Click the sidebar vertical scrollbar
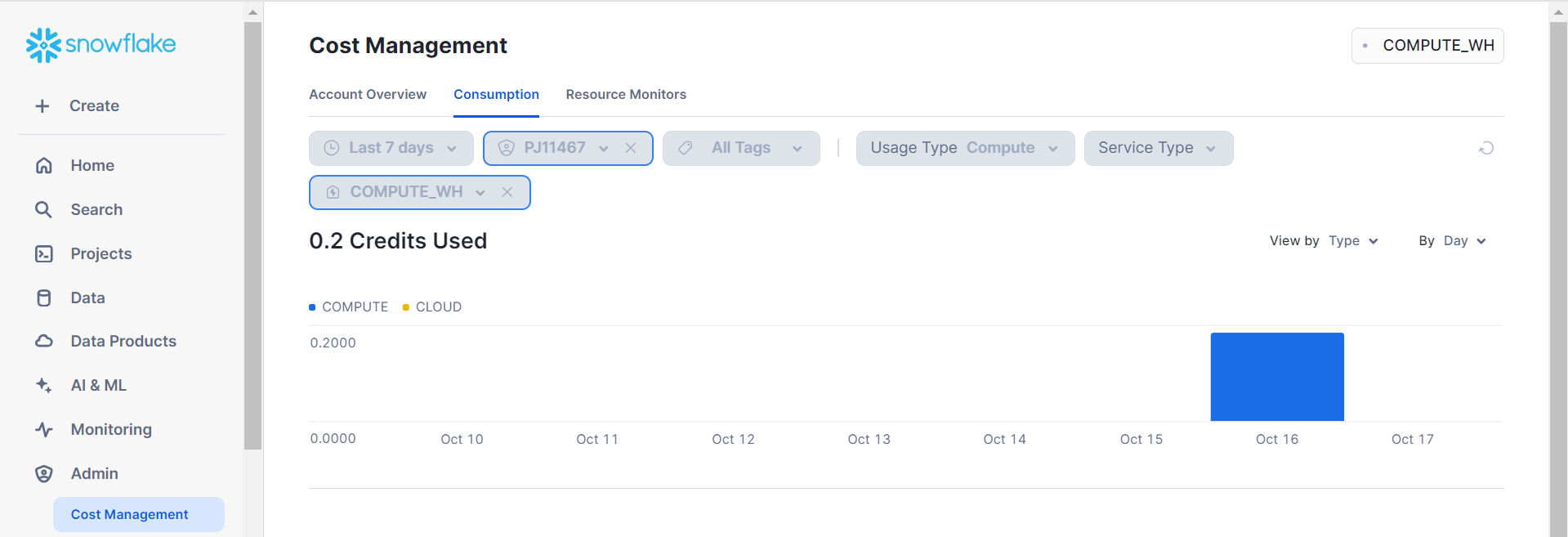The height and width of the screenshot is (537, 1568). tap(252, 235)
